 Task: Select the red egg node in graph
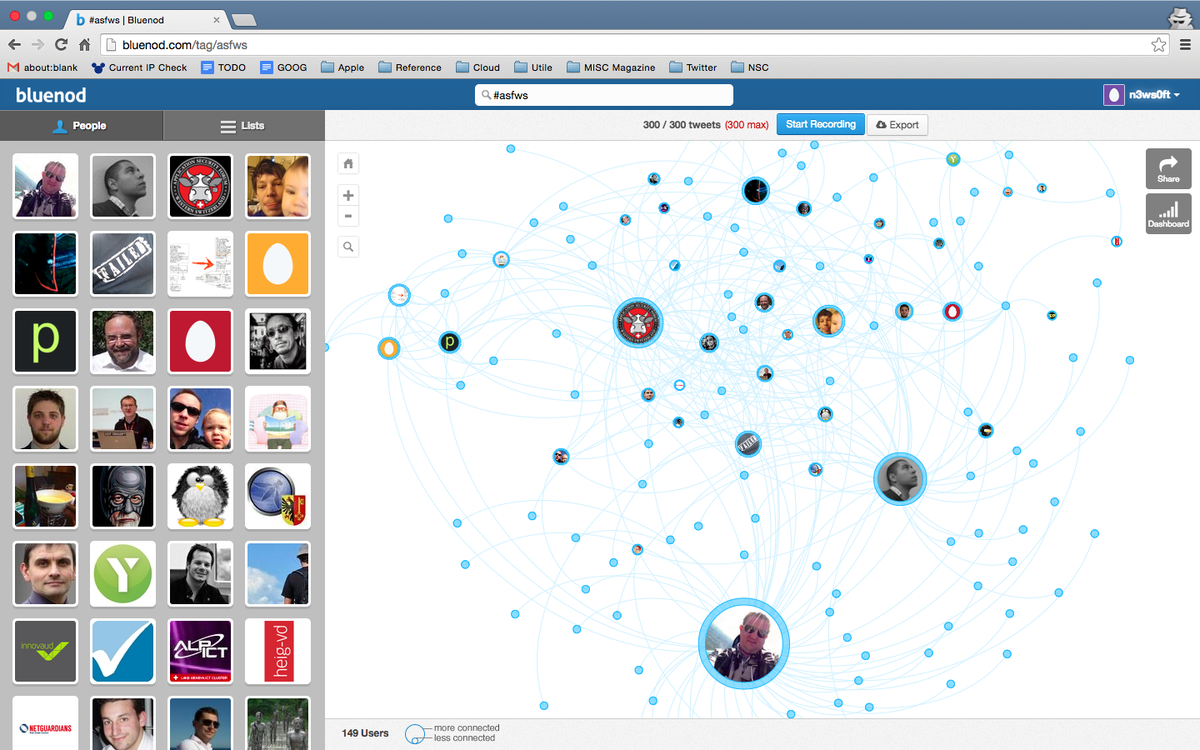952,312
